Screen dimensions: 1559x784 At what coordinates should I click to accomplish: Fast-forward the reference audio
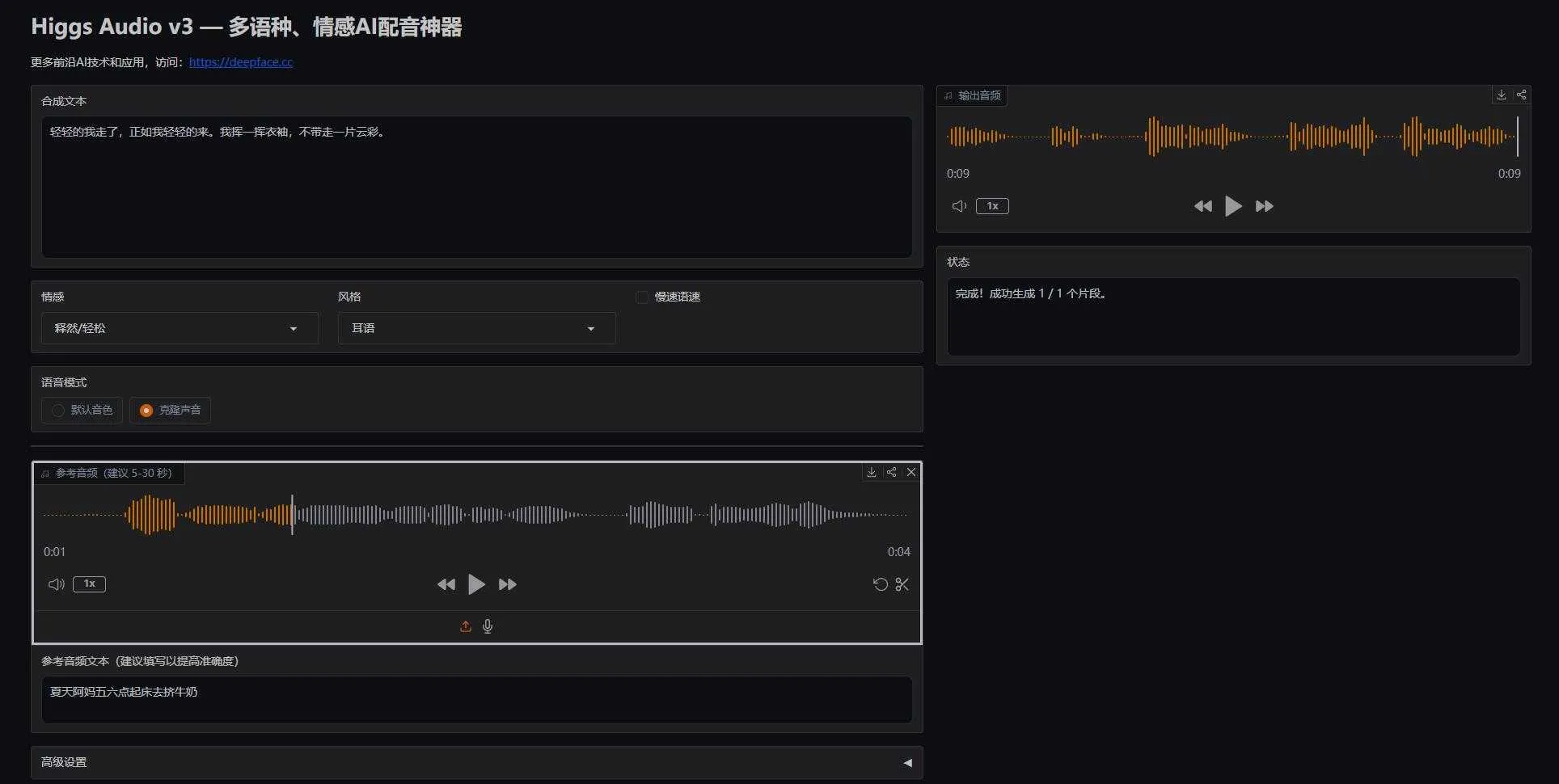[507, 584]
